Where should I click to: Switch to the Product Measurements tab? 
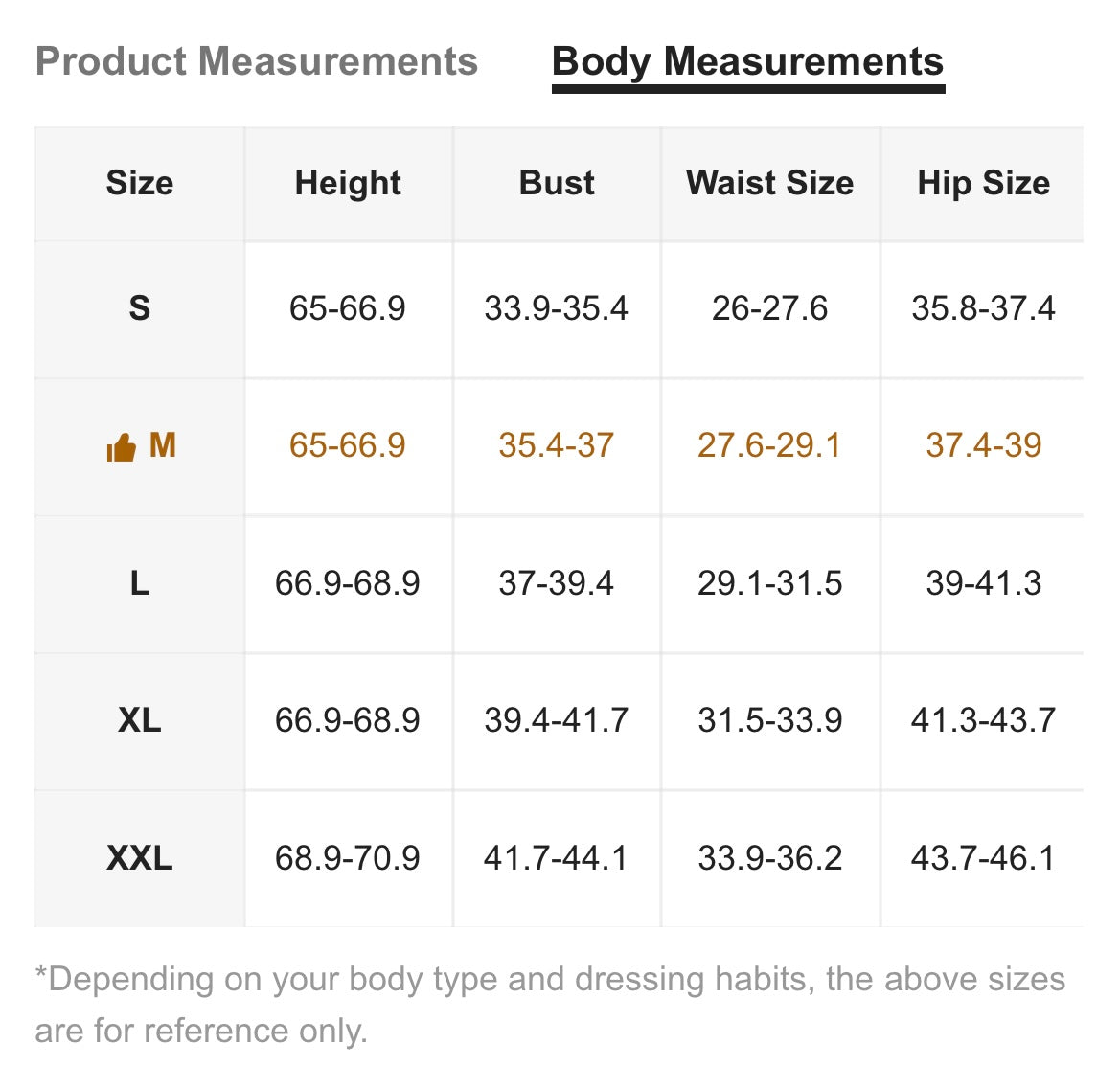click(257, 61)
